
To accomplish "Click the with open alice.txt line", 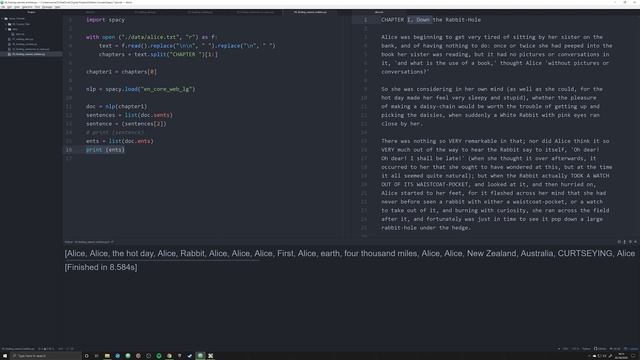I will click(x=151, y=37).
